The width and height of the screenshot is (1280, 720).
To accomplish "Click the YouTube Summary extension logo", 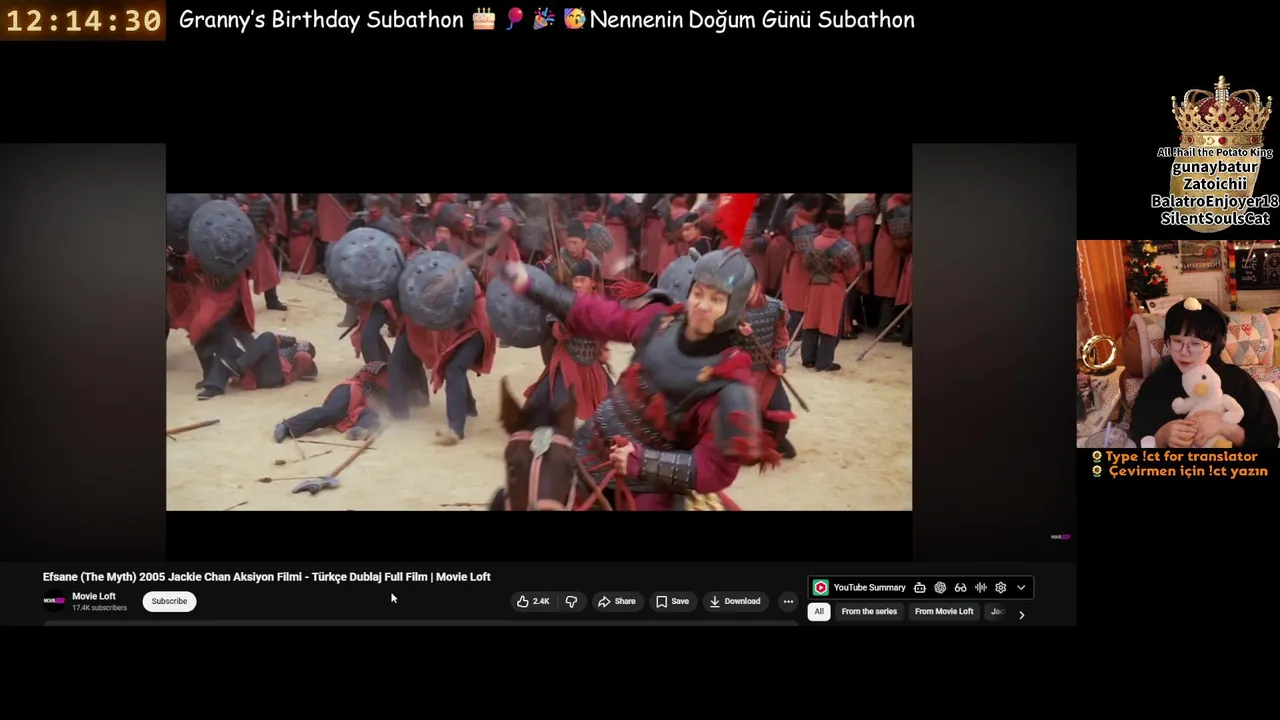I will (821, 588).
